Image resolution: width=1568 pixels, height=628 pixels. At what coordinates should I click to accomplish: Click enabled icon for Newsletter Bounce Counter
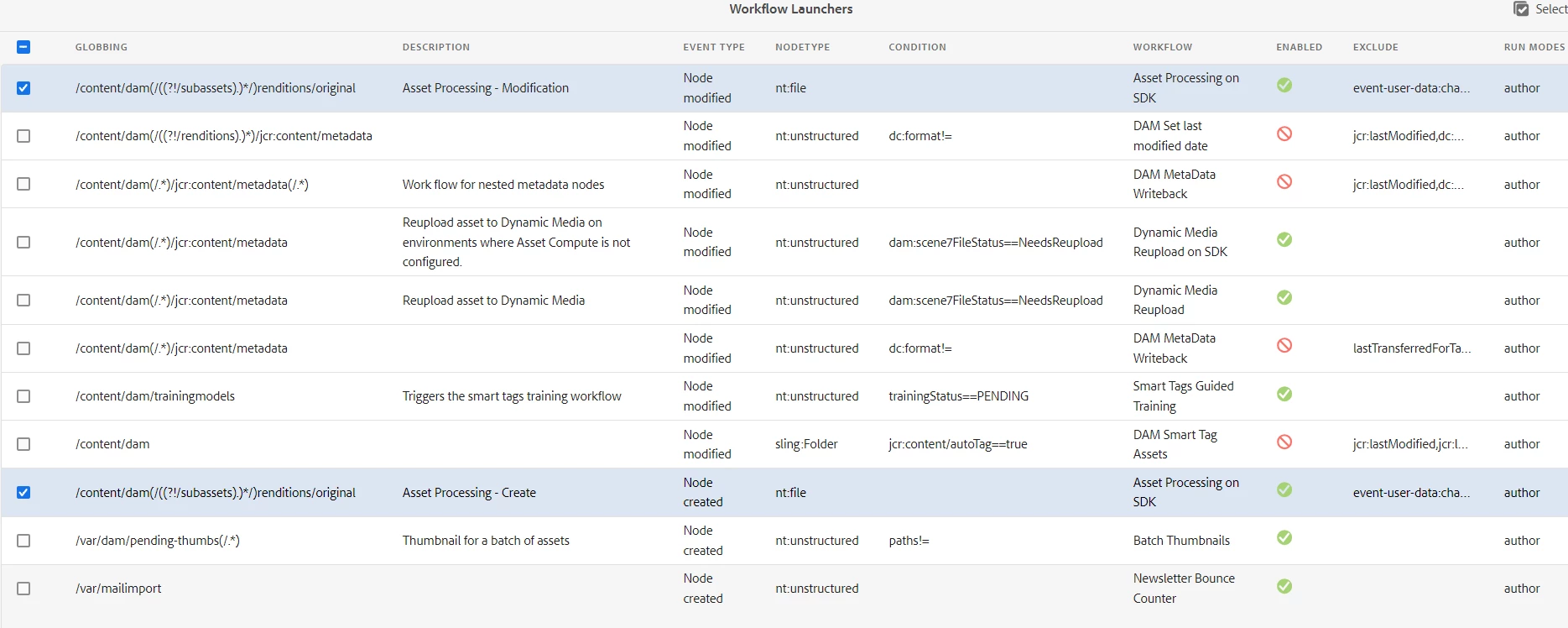[x=1284, y=586]
